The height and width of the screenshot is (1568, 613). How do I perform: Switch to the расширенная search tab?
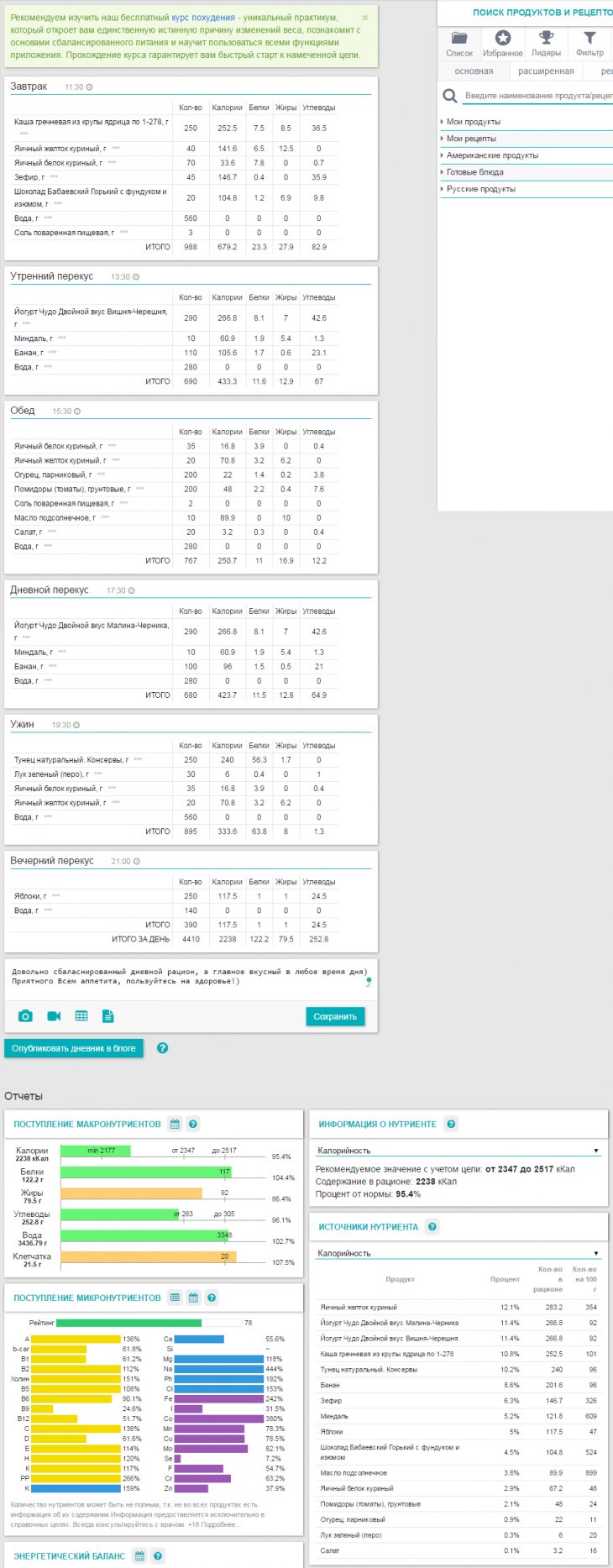click(546, 71)
